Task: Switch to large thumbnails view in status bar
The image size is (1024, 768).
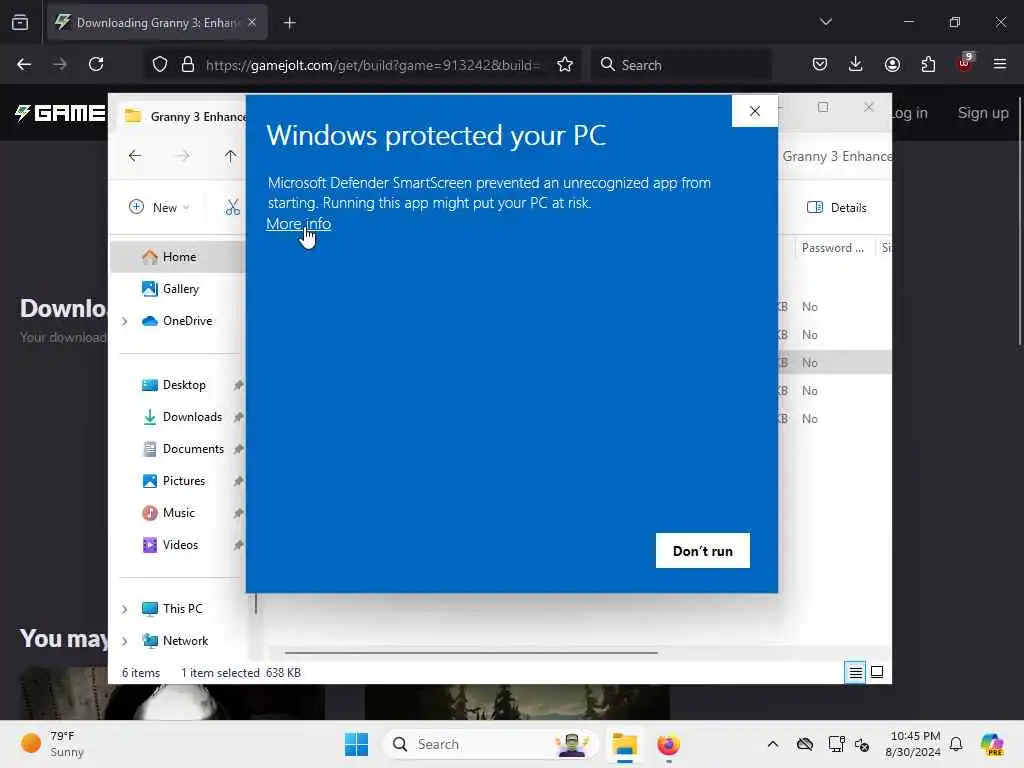Action: (877, 672)
